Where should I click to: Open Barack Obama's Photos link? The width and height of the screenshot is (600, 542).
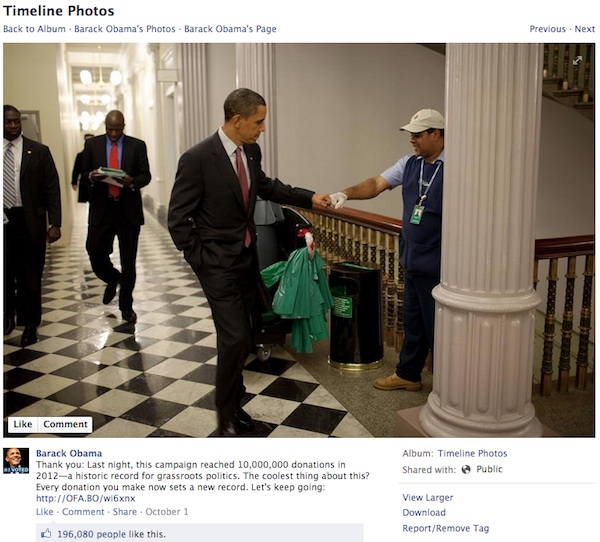coord(125,29)
